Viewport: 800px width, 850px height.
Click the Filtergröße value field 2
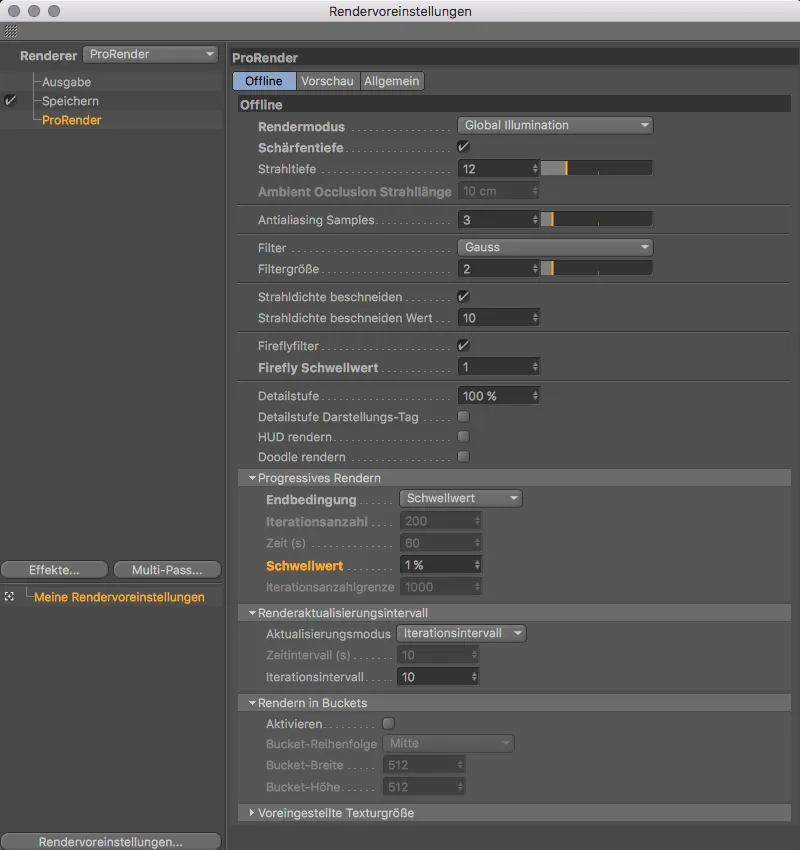click(x=499, y=268)
